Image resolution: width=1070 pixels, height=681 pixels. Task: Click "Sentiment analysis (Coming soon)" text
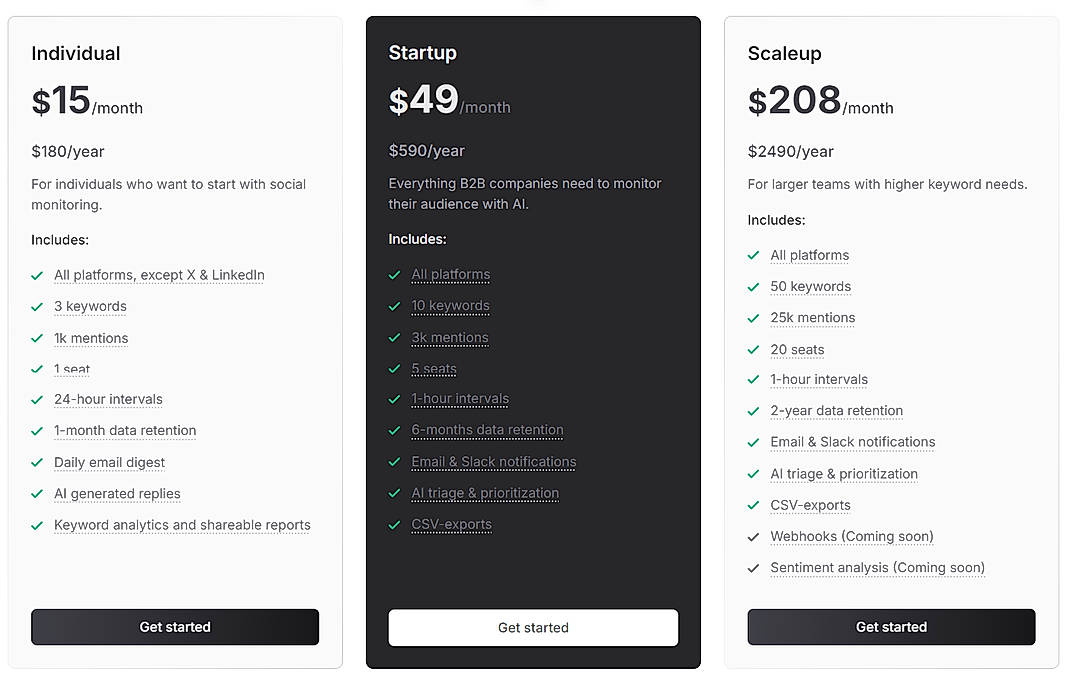877,568
